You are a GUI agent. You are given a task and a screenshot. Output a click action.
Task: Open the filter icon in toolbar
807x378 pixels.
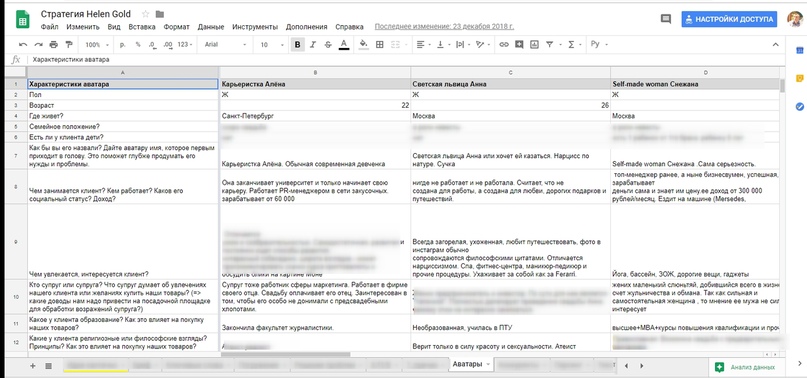point(549,45)
